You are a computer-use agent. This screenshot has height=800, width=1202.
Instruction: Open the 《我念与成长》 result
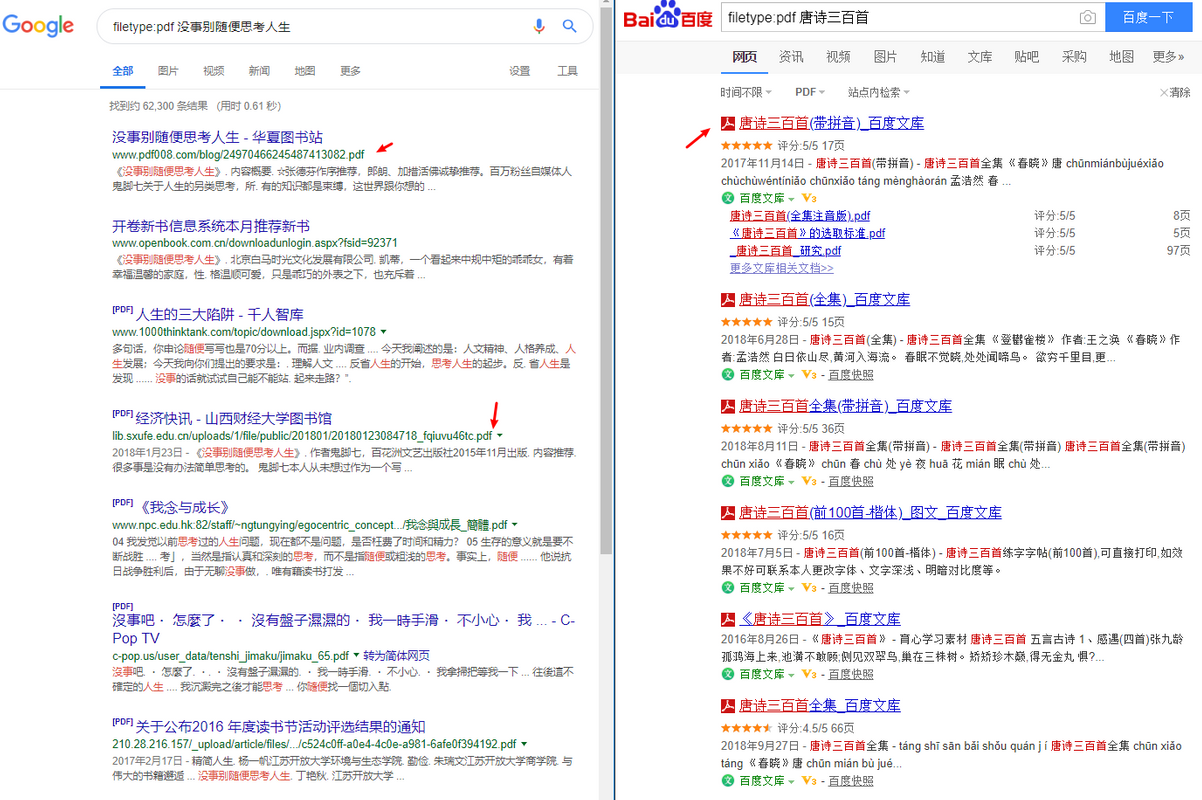pyautogui.click(x=185, y=507)
